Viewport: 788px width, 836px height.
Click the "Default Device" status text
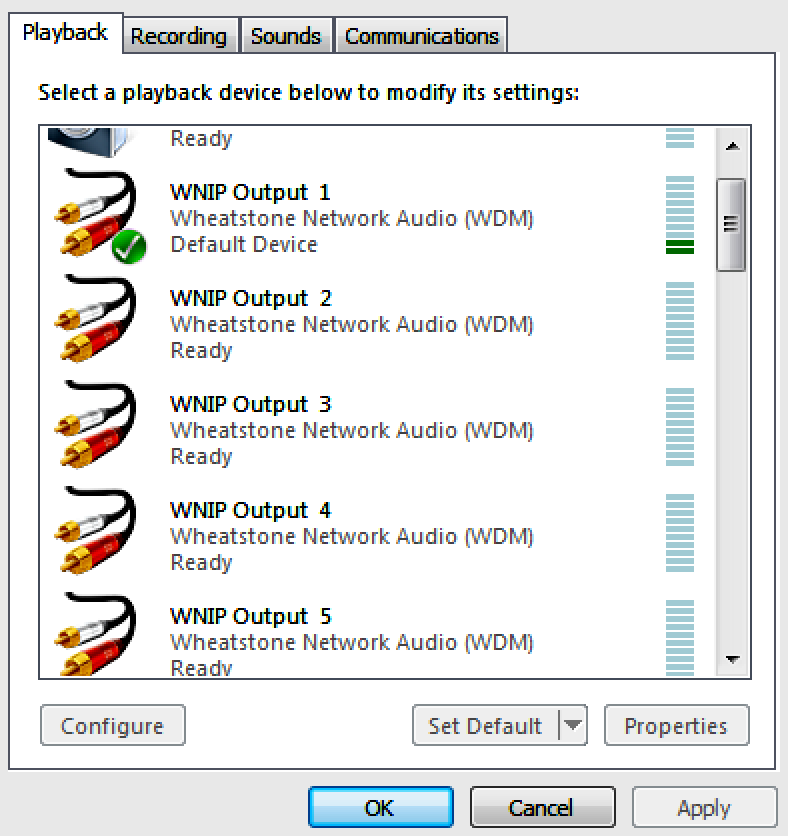click(244, 245)
